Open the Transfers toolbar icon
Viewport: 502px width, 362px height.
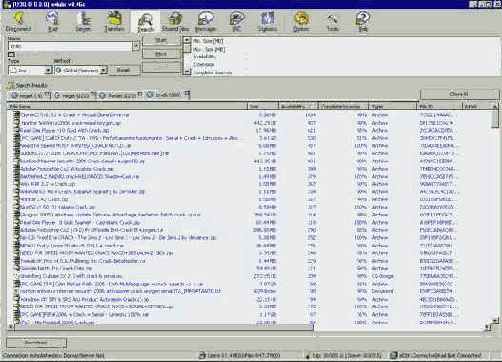tap(114, 21)
